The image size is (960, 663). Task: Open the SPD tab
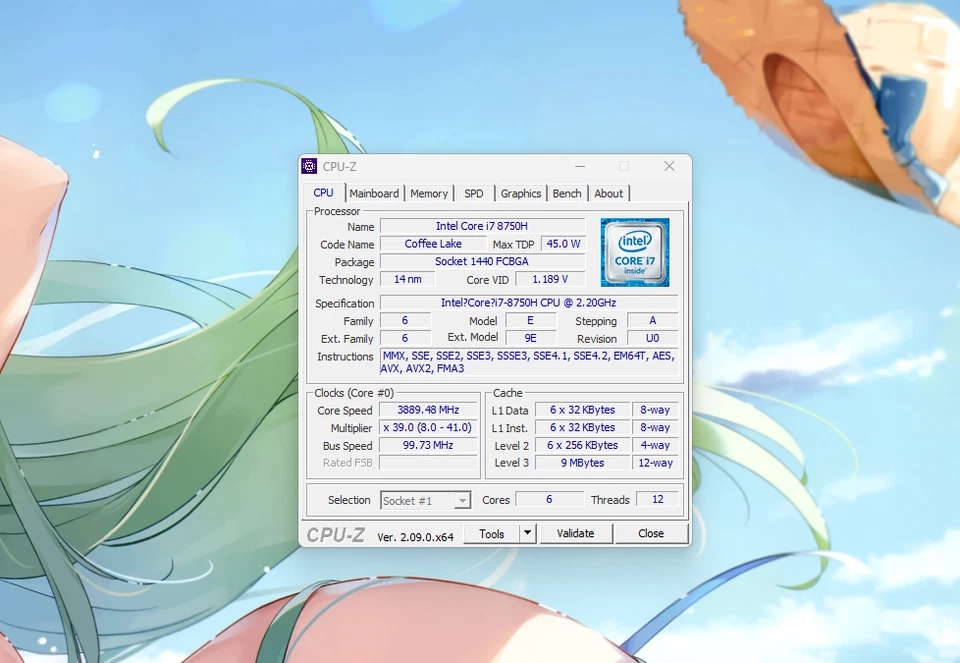tap(473, 193)
